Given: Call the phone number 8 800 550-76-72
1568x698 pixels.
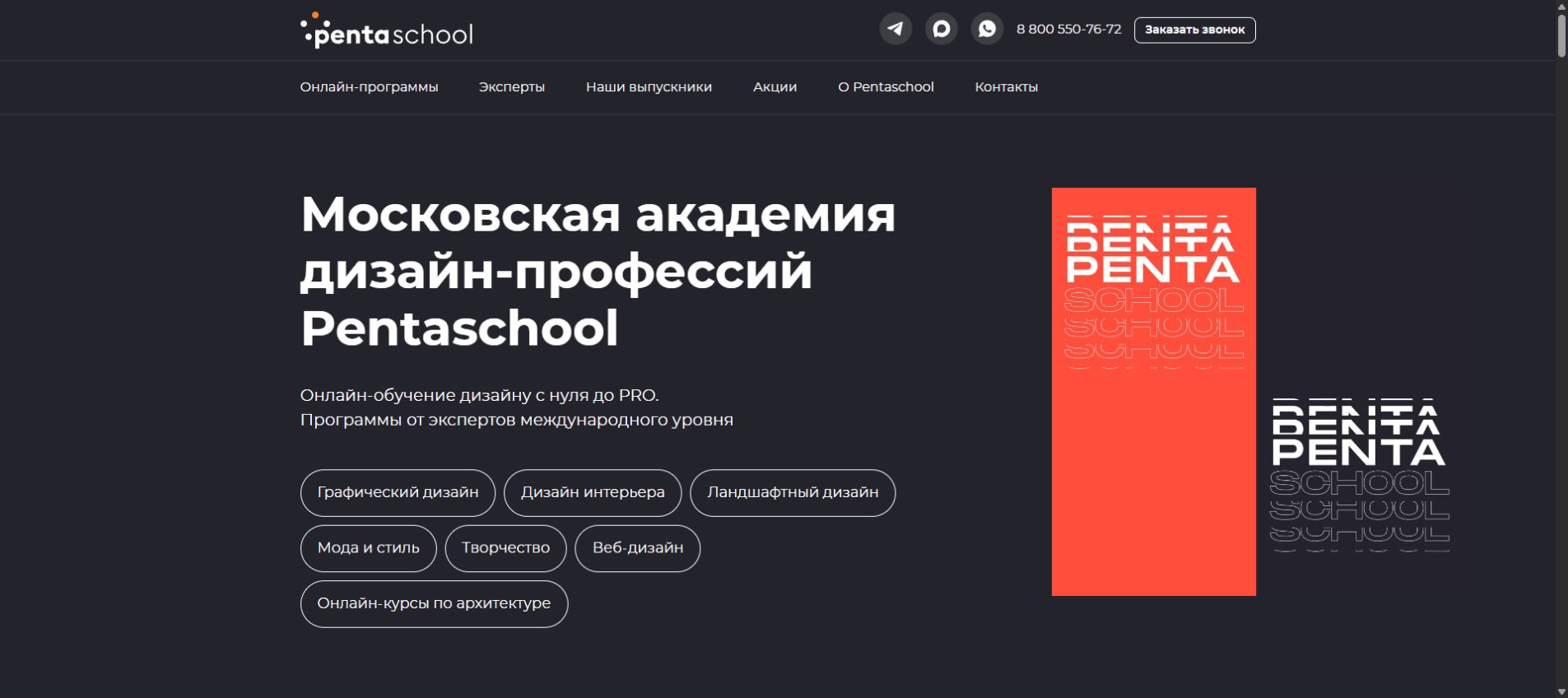Looking at the screenshot, I should (1068, 30).
